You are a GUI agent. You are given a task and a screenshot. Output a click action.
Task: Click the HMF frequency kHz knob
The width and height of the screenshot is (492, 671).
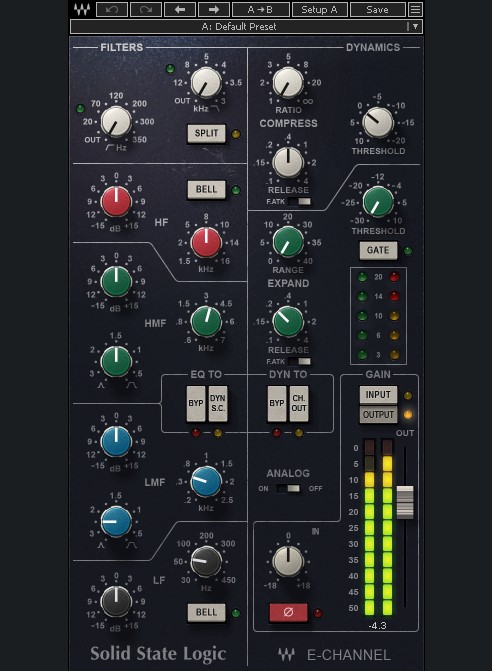click(x=206, y=322)
